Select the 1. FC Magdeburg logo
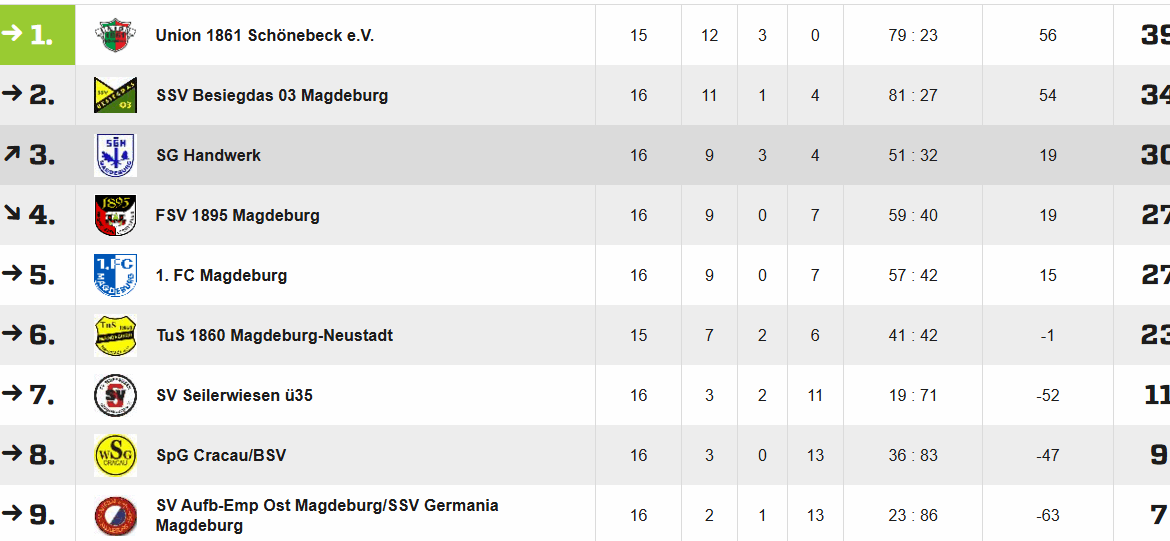Viewport: 1170px width, 541px height. click(x=116, y=275)
